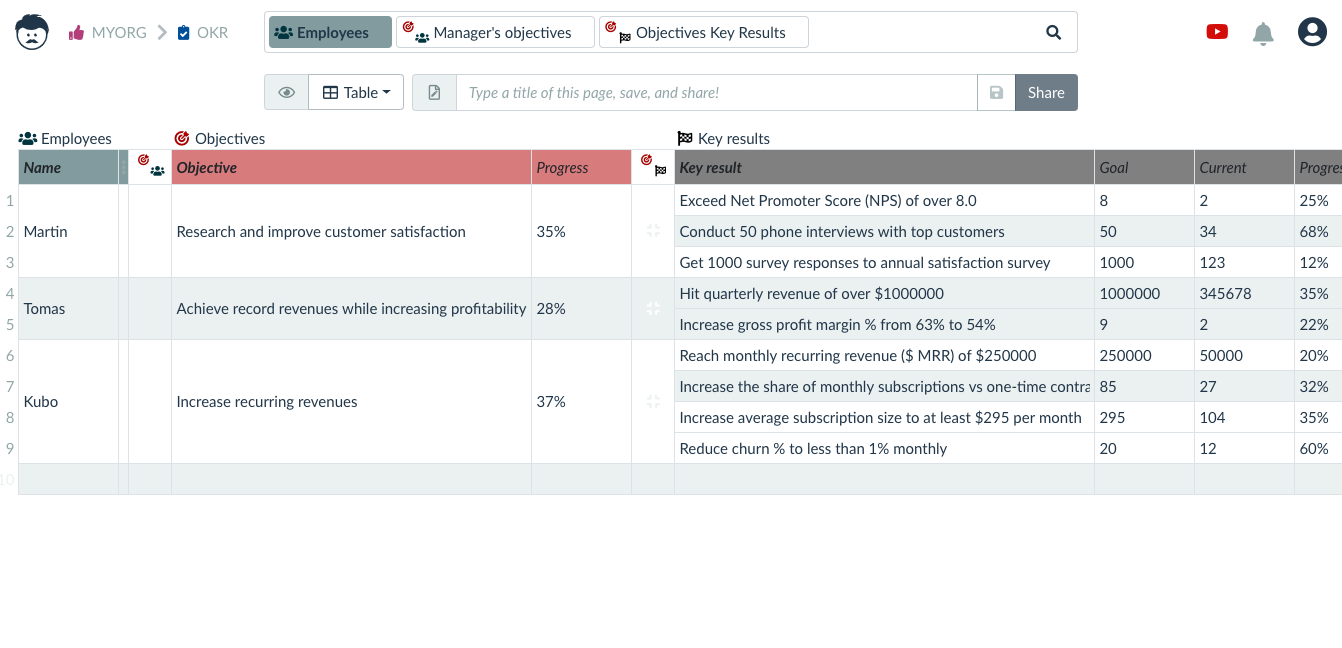Image resolution: width=1342 pixels, height=648 pixels.
Task: Click the Key results table group label
Action: click(x=724, y=138)
